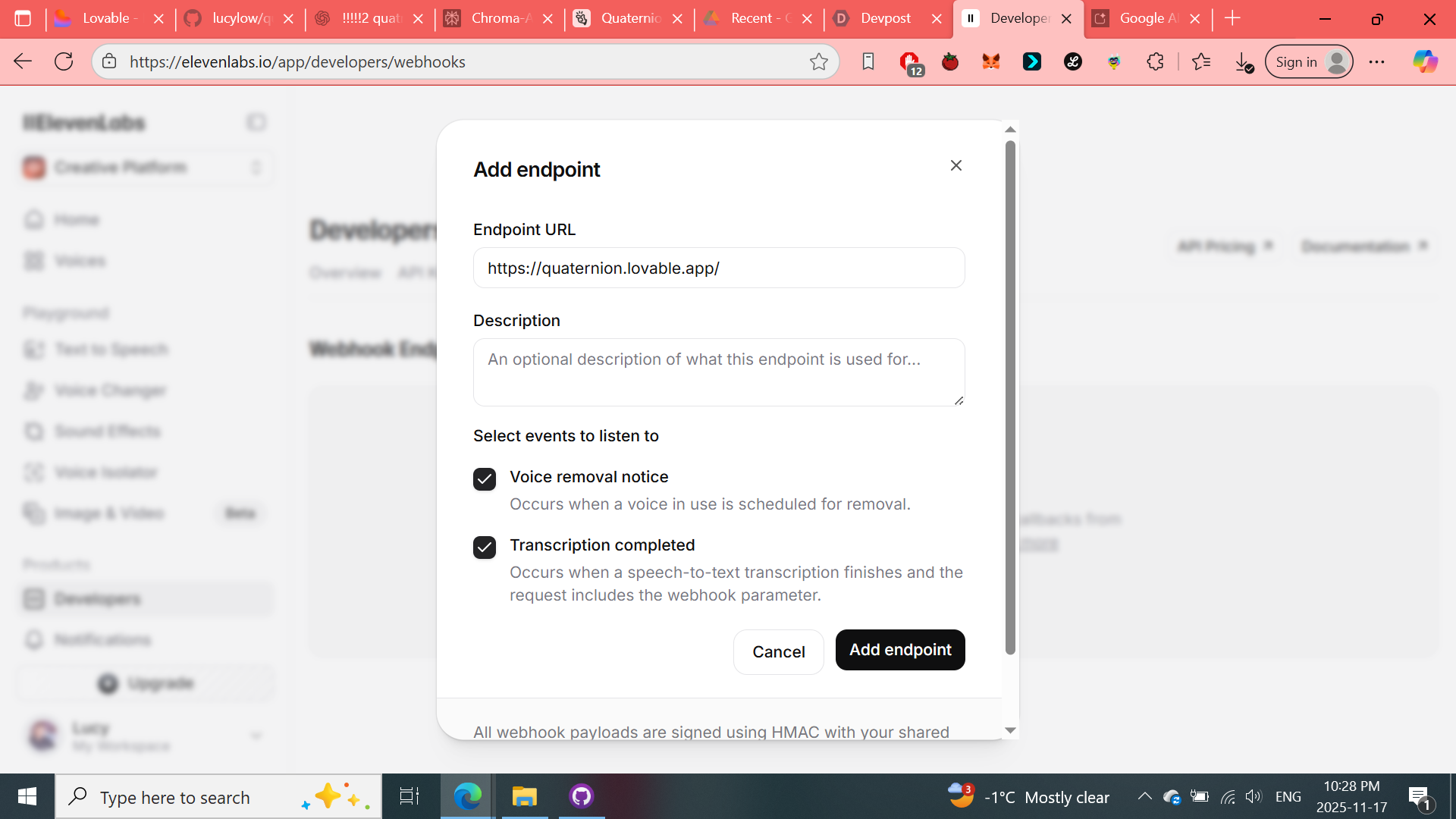Switch to the Lovable tab
The height and width of the screenshot is (819, 1456).
click(105, 18)
